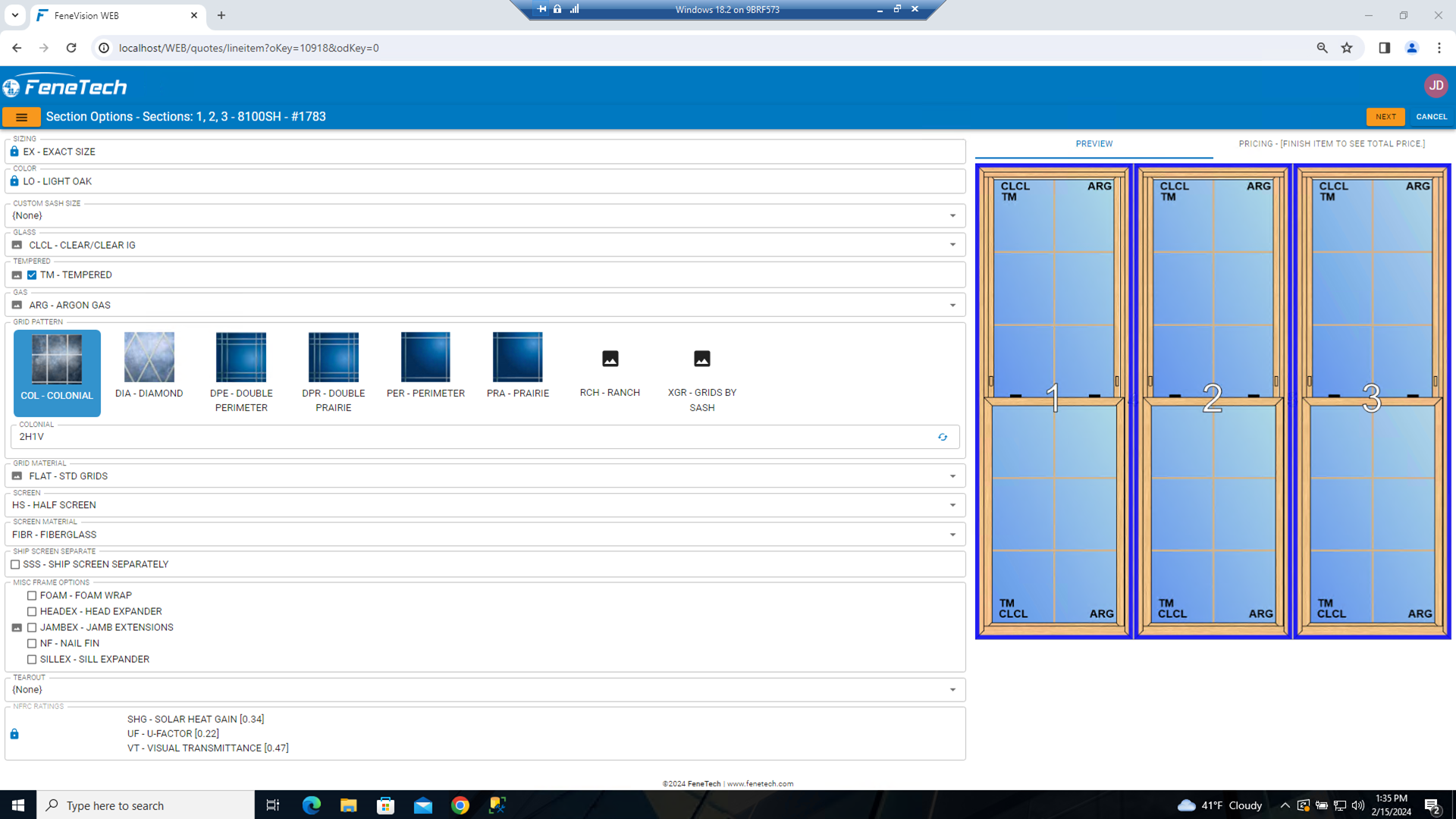Open the Windows Start menu

click(x=18, y=805)
